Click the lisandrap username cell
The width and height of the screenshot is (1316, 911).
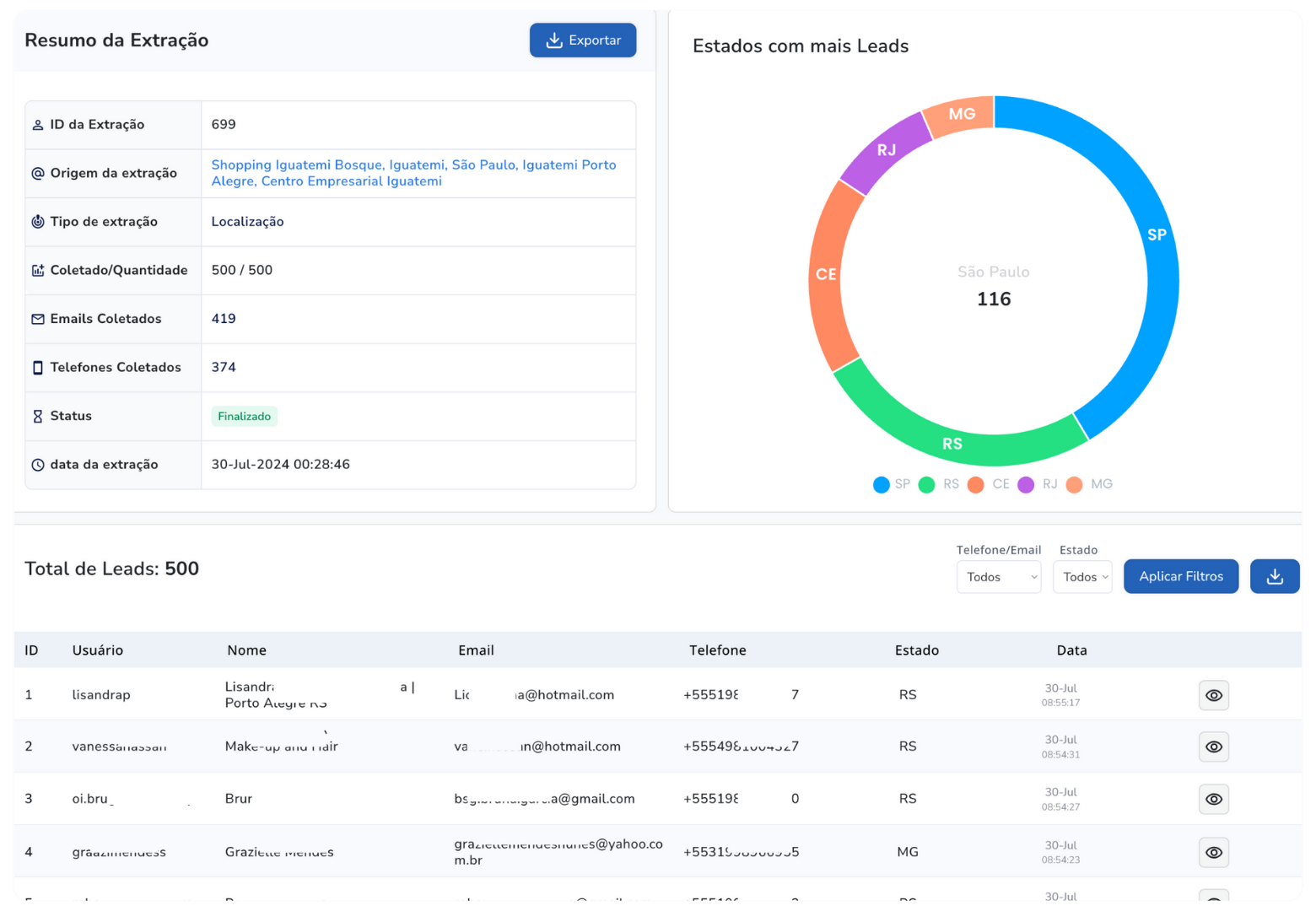tap(101, 695)
